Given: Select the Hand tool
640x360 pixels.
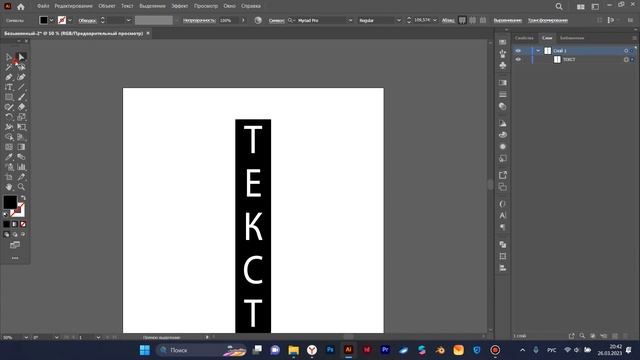Looking at the screenshot, I should [x=9, y=187].
